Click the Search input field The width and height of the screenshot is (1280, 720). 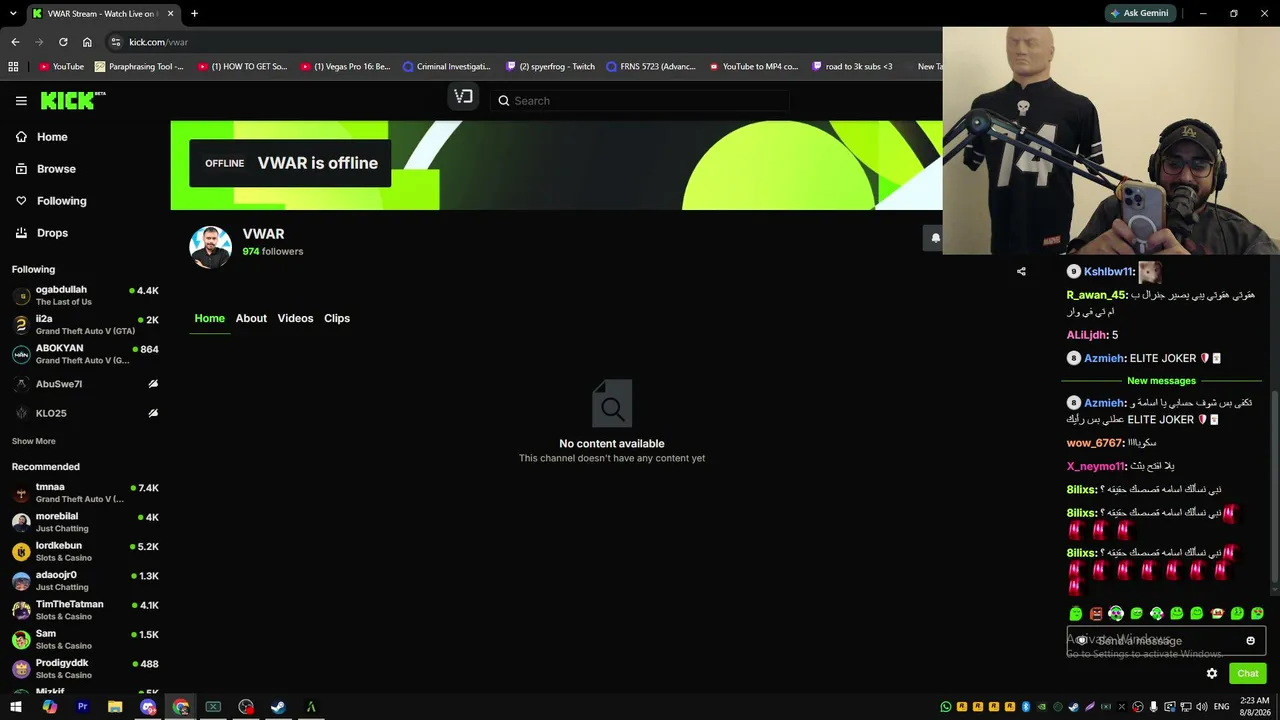click(640, 100)
